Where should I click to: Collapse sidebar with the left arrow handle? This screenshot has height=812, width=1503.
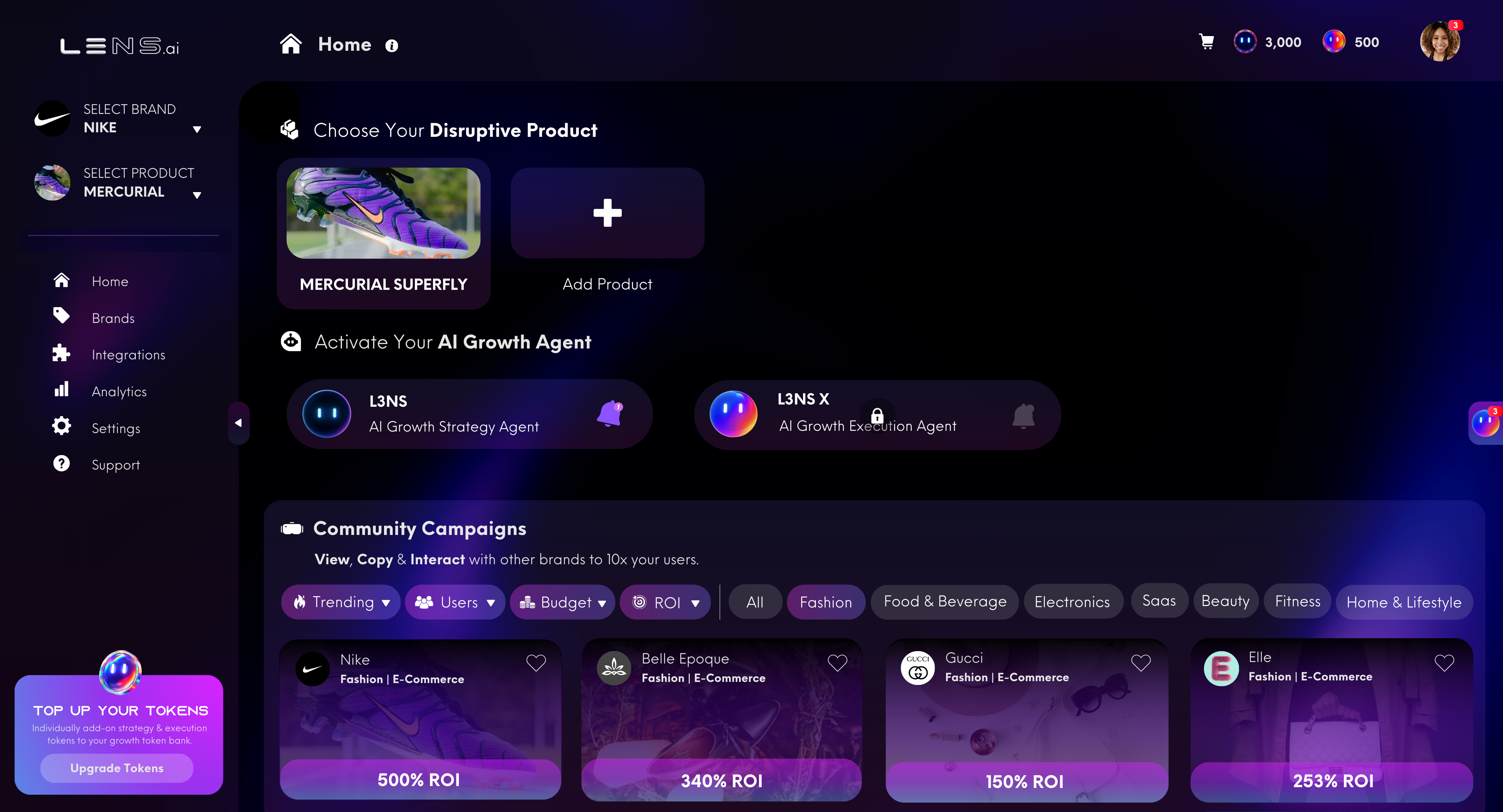(x=238, y=423)
